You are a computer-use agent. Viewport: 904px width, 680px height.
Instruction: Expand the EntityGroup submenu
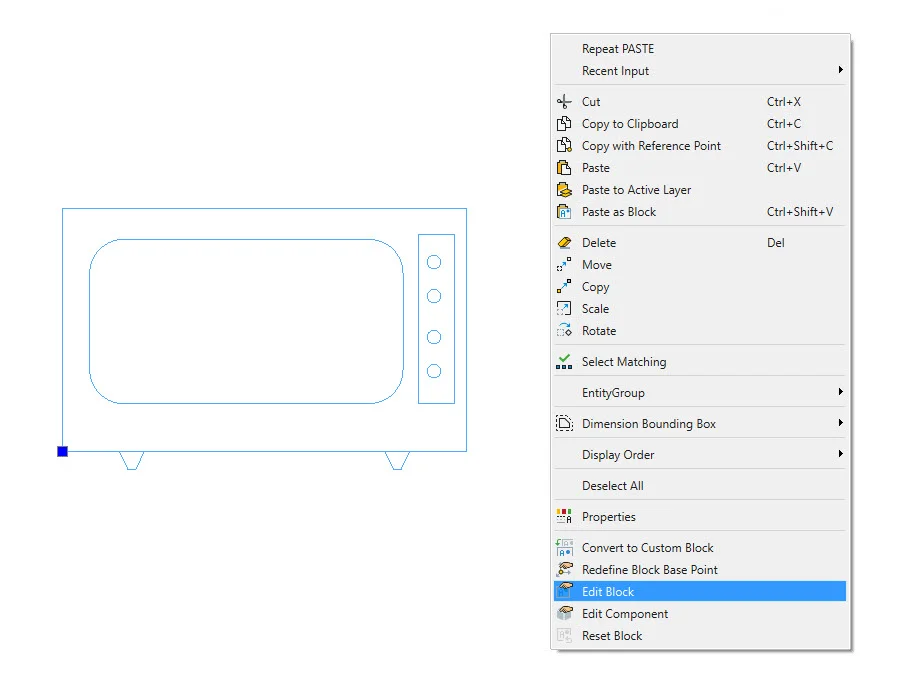[x=840, y=393]
